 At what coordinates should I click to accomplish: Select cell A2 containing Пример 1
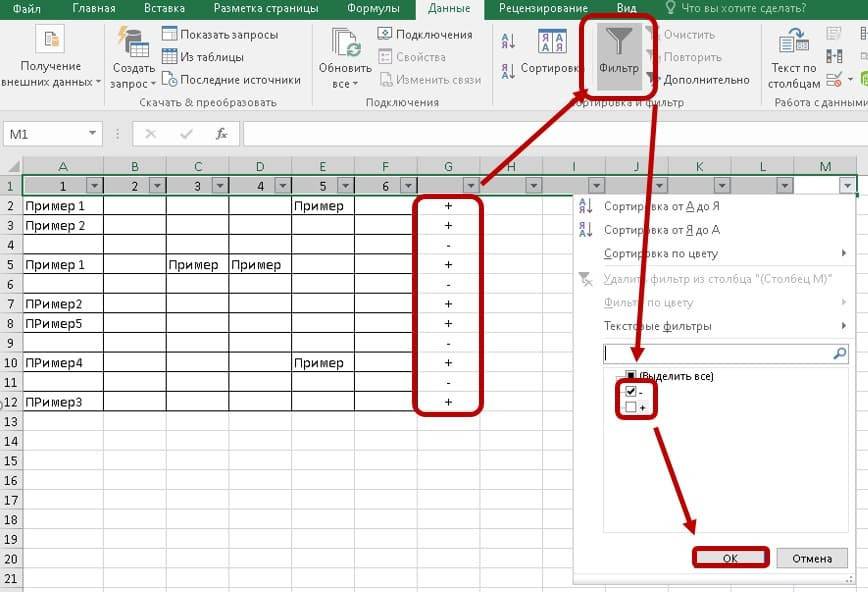coord(63,205)
